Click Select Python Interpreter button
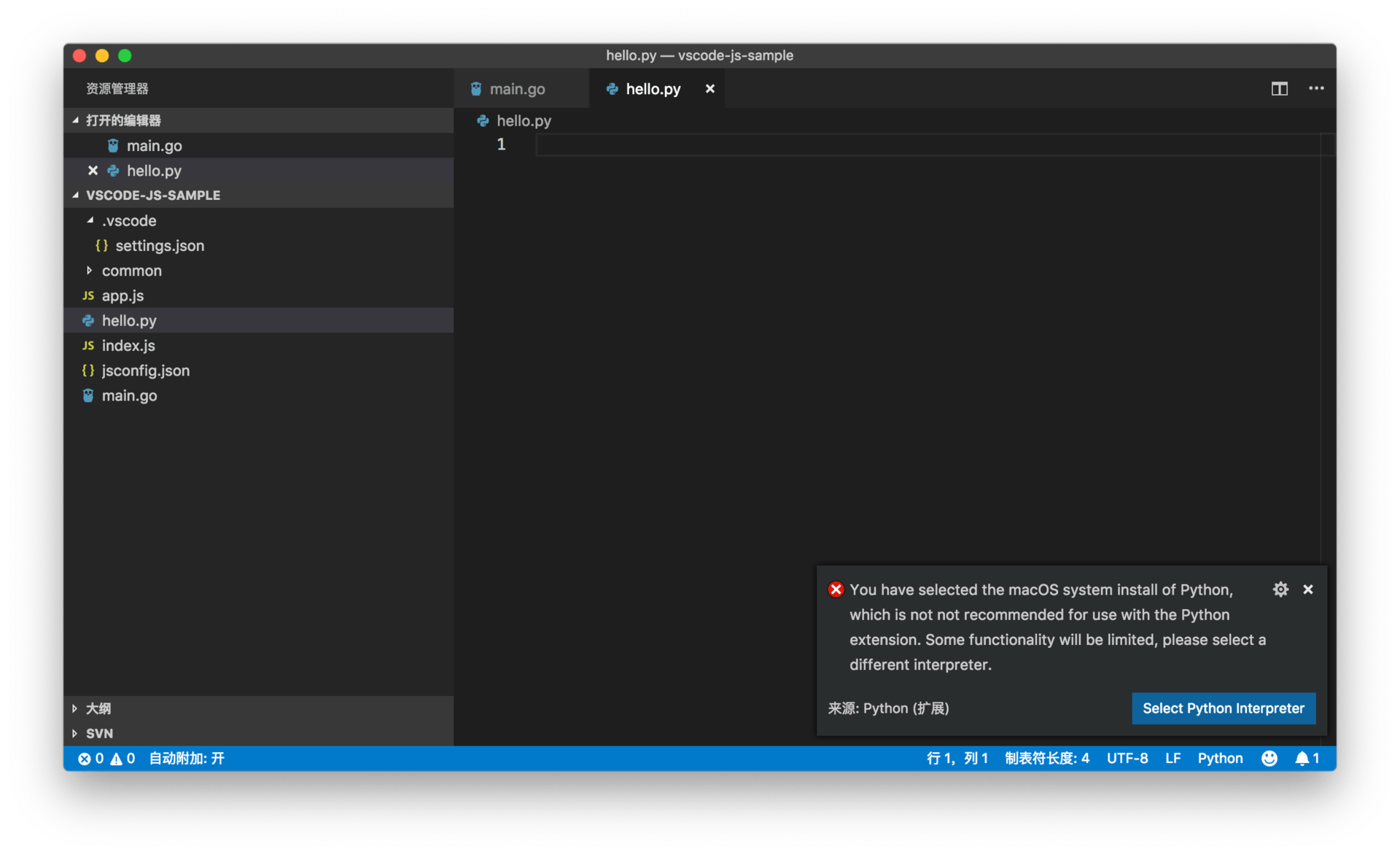The width and height of the screenshot is (1400, 855). click(x=1223, y=708)
